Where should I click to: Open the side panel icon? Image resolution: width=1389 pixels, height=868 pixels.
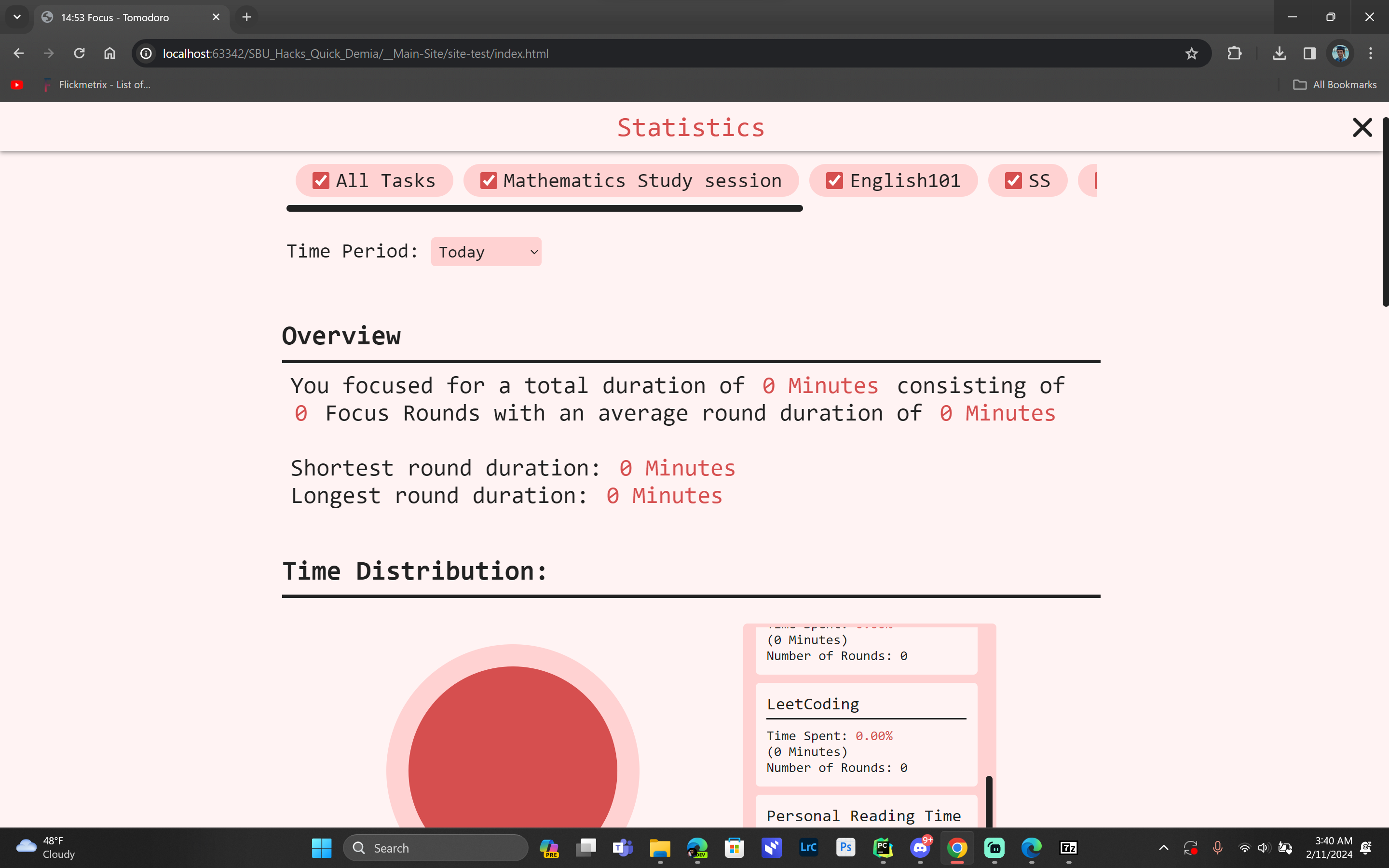[1309, 54]
